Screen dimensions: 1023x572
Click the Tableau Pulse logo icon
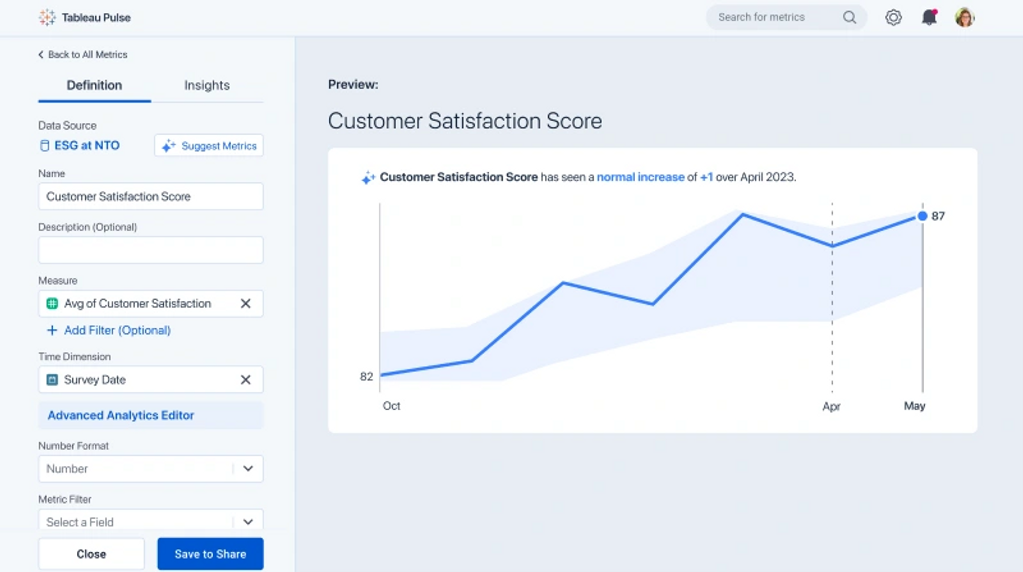[47, 17]
